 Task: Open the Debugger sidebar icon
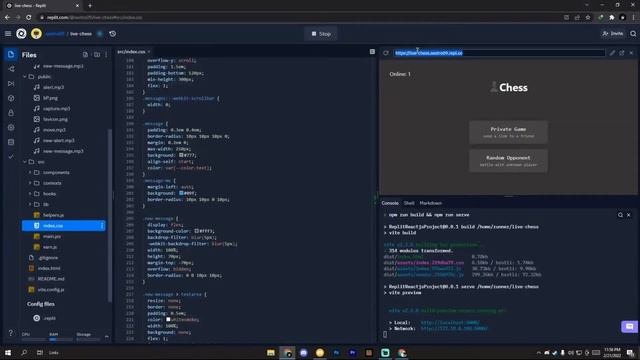click(x=11, y=84)
